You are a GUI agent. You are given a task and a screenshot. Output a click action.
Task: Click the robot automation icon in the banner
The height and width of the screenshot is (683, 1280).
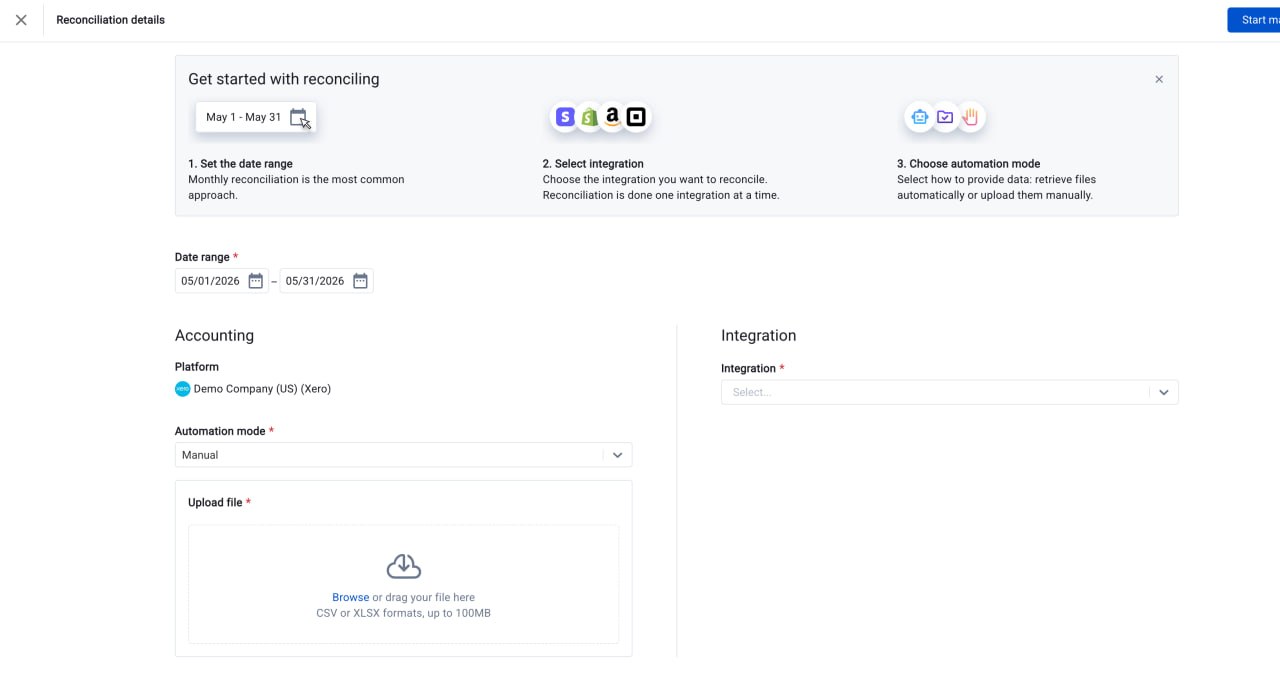pos(920,117)
